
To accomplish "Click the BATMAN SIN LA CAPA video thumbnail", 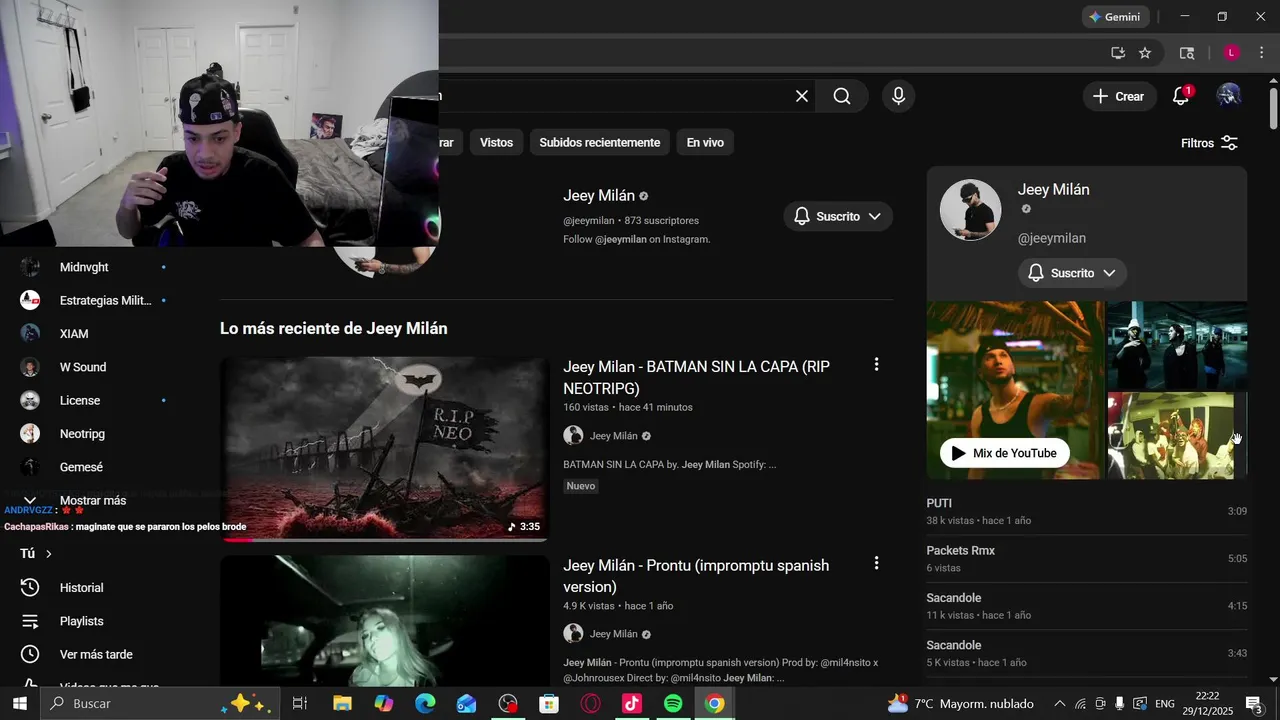I will pos(385,449).
